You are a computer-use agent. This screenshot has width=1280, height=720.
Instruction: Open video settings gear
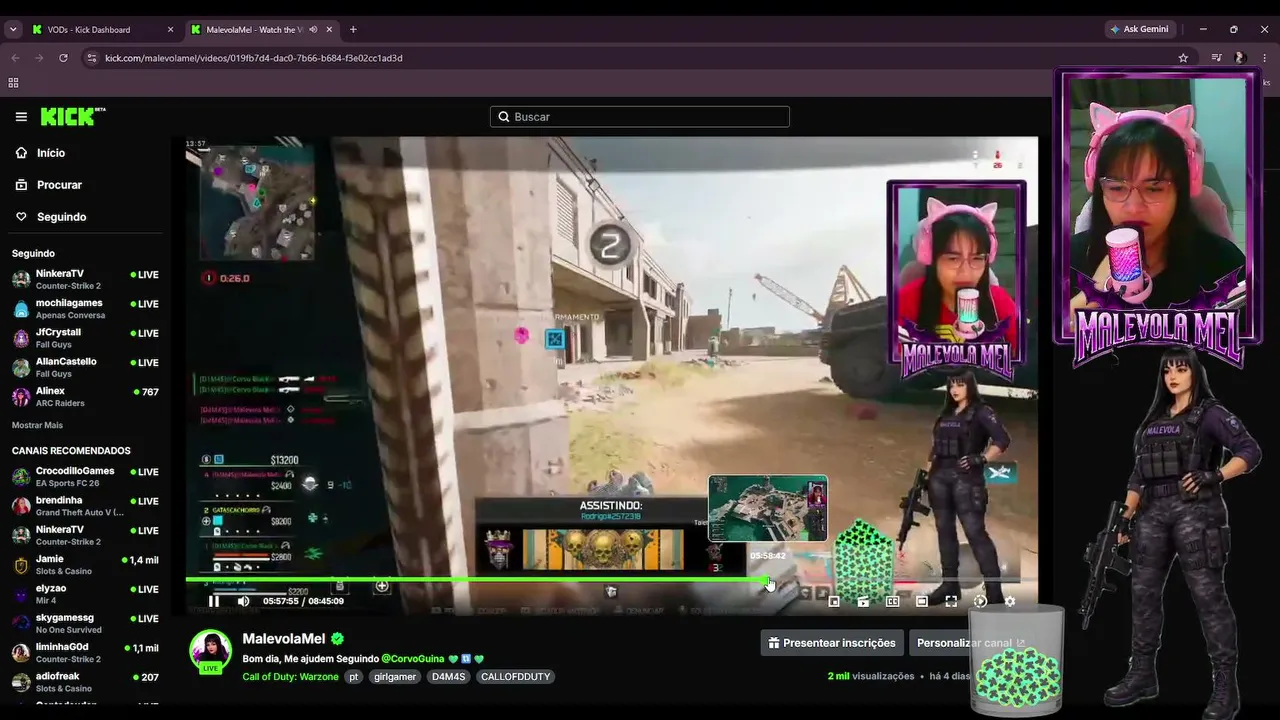(1010, 601)
